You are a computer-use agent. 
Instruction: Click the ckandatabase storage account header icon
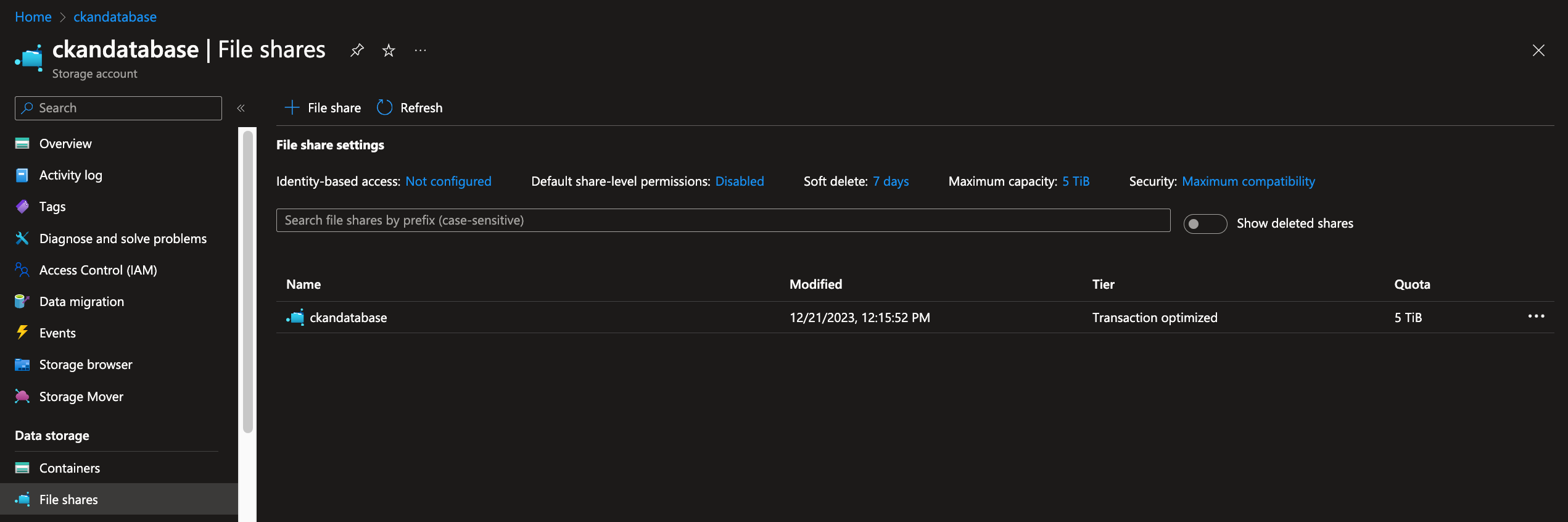point(29,58)
